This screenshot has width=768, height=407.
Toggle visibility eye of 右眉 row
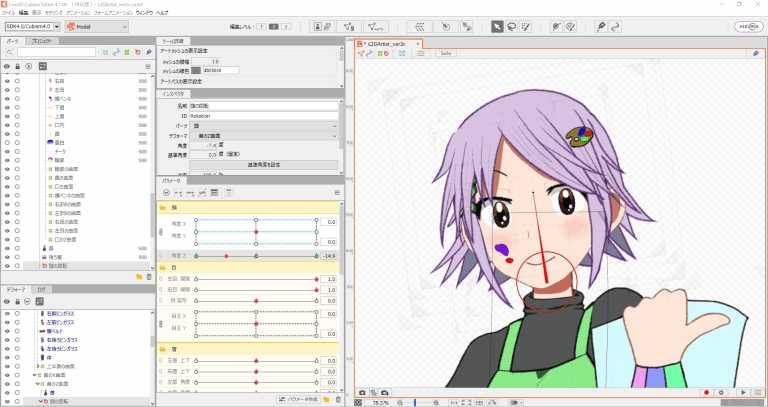coord(7,81)
